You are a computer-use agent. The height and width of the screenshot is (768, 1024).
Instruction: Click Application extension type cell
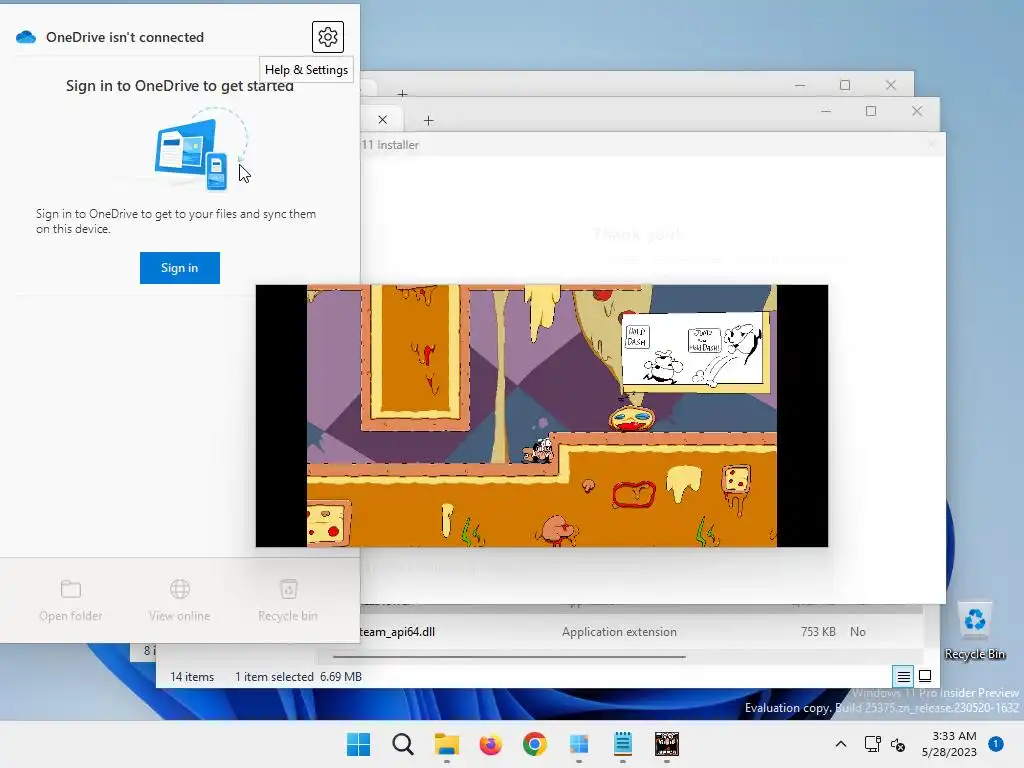(x=619, y=632)
